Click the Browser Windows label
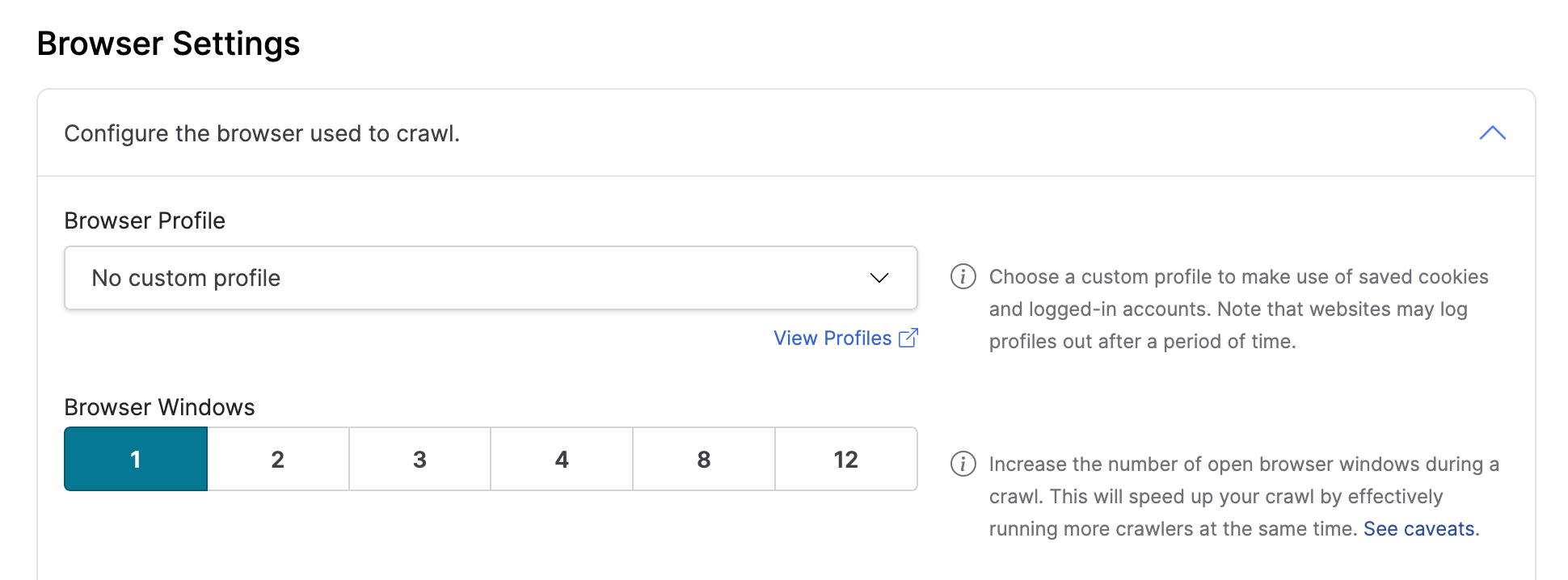Screen dimensions: 1568x580 (x=159, y=407)
